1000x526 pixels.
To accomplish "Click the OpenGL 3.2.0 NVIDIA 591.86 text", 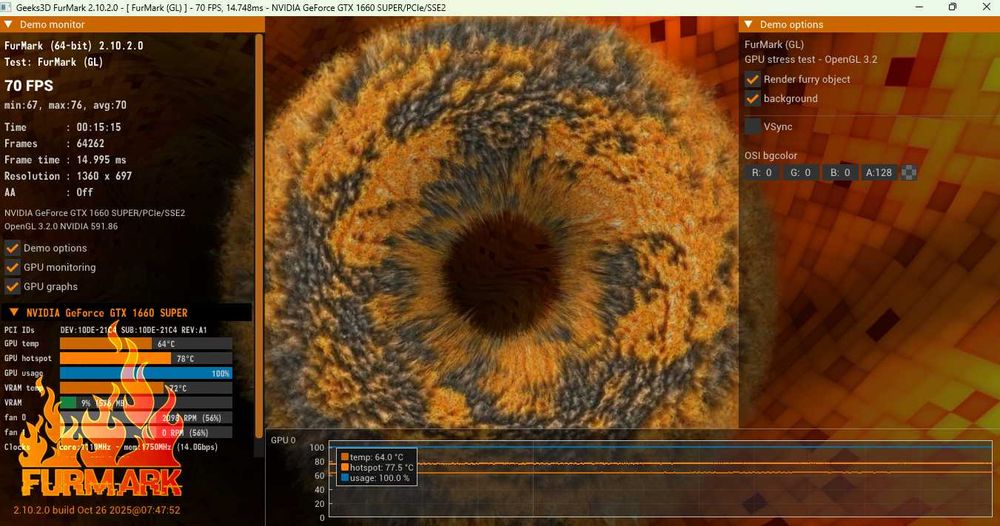I will click(61, 226).
